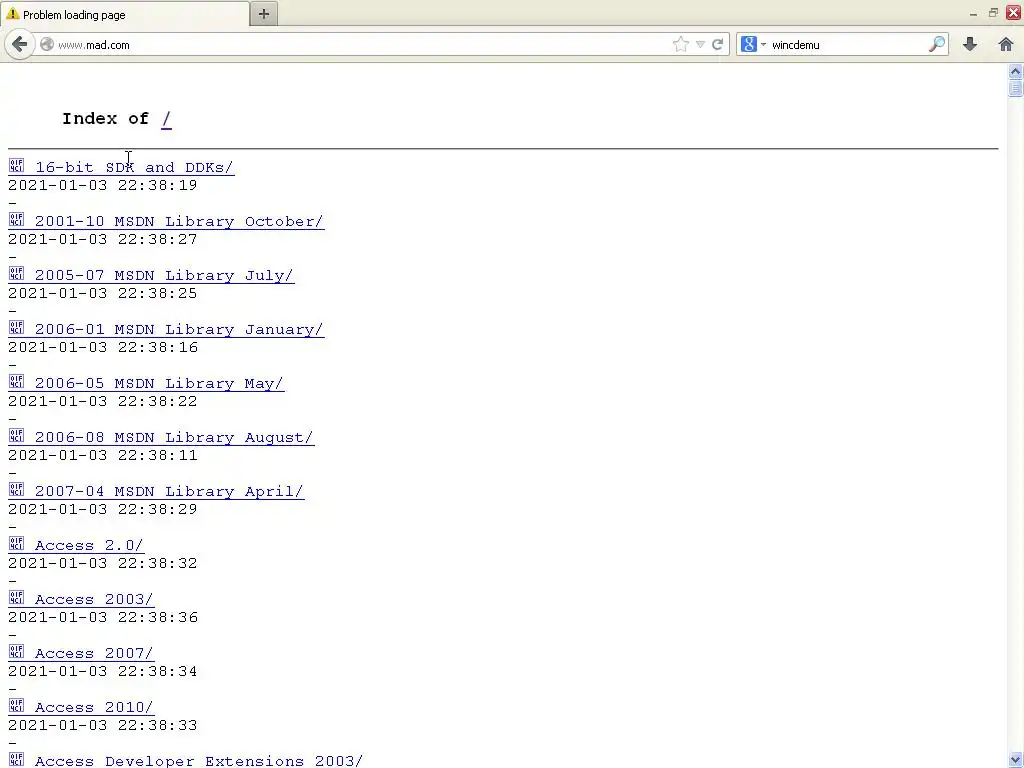Click folder icon beside 2006-08 MSDN Library August
This screenshot has width=1024, height=768.
(x=16, y=435)
